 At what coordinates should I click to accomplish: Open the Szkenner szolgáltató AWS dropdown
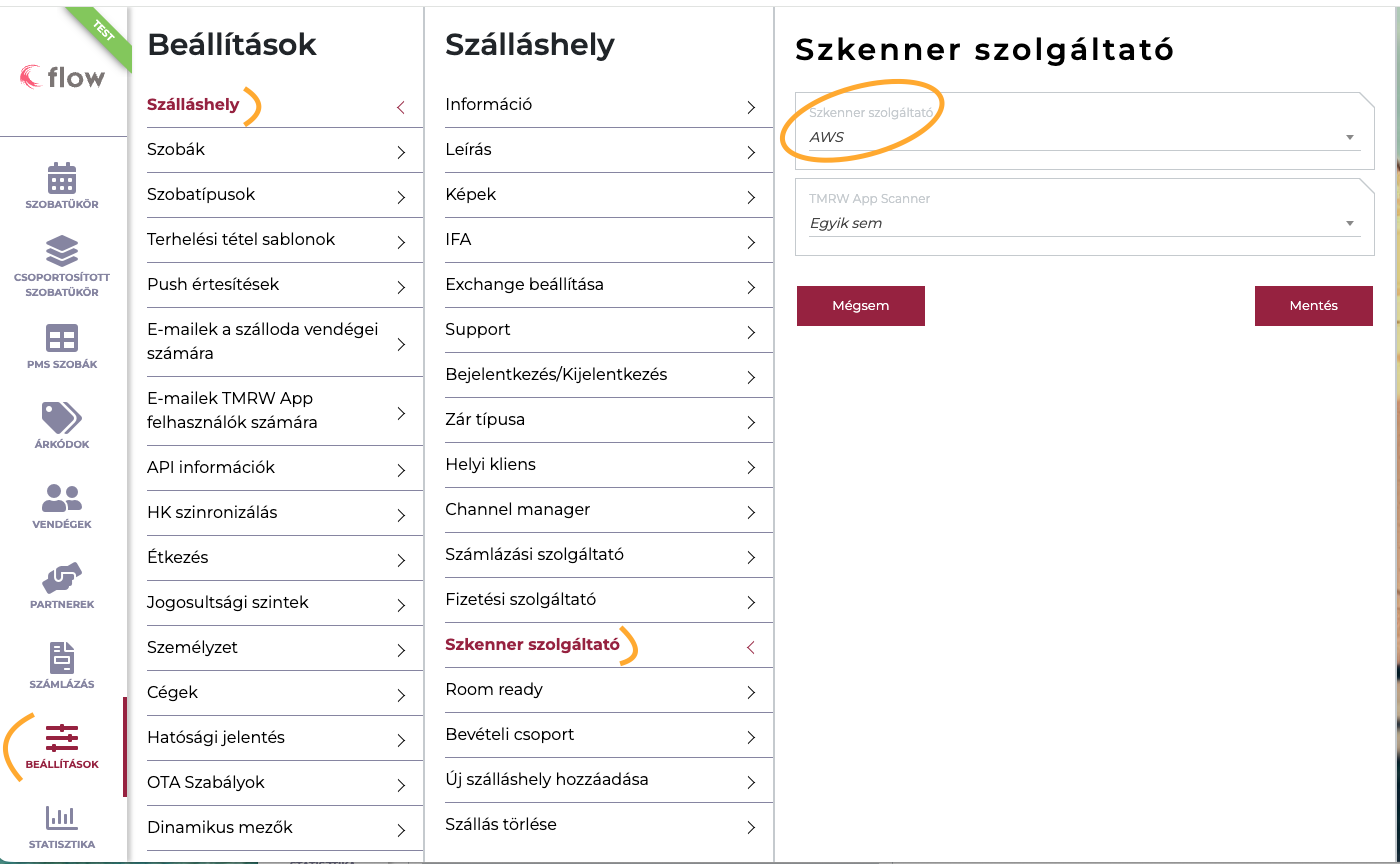tap(1084, 137)
